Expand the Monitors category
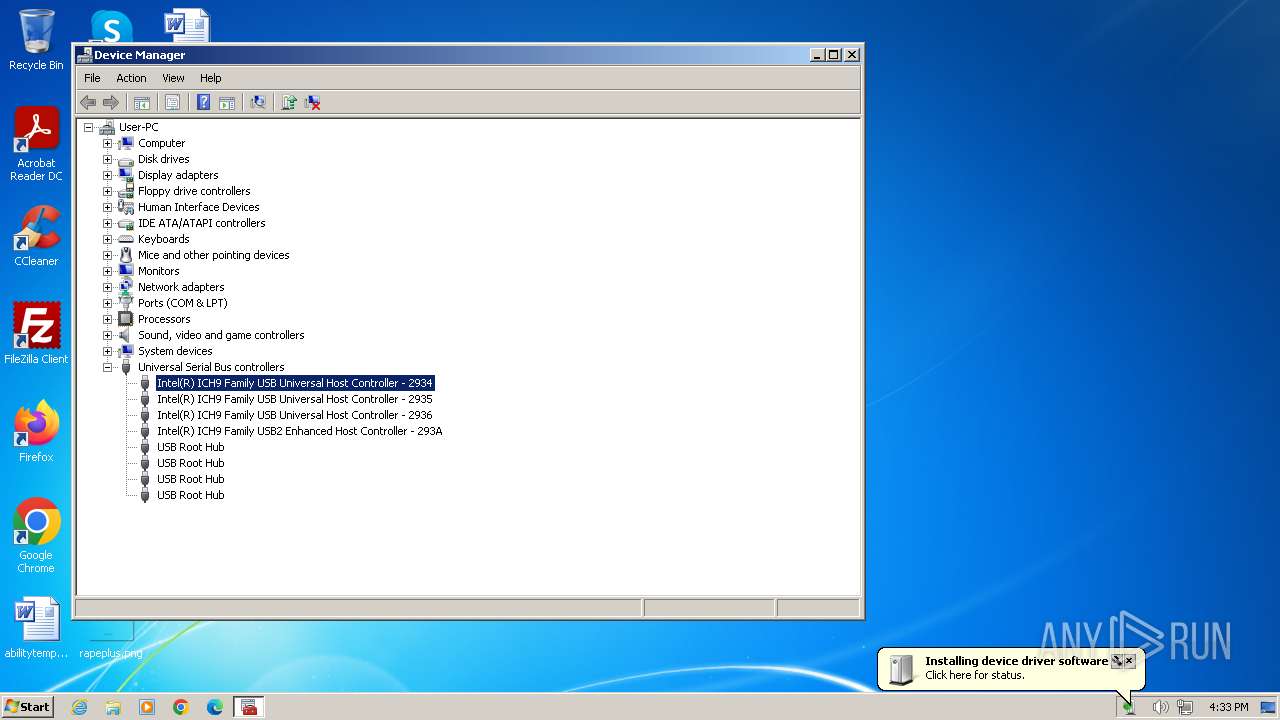Screen dimensions: 1280x720 tap(107, 271)
